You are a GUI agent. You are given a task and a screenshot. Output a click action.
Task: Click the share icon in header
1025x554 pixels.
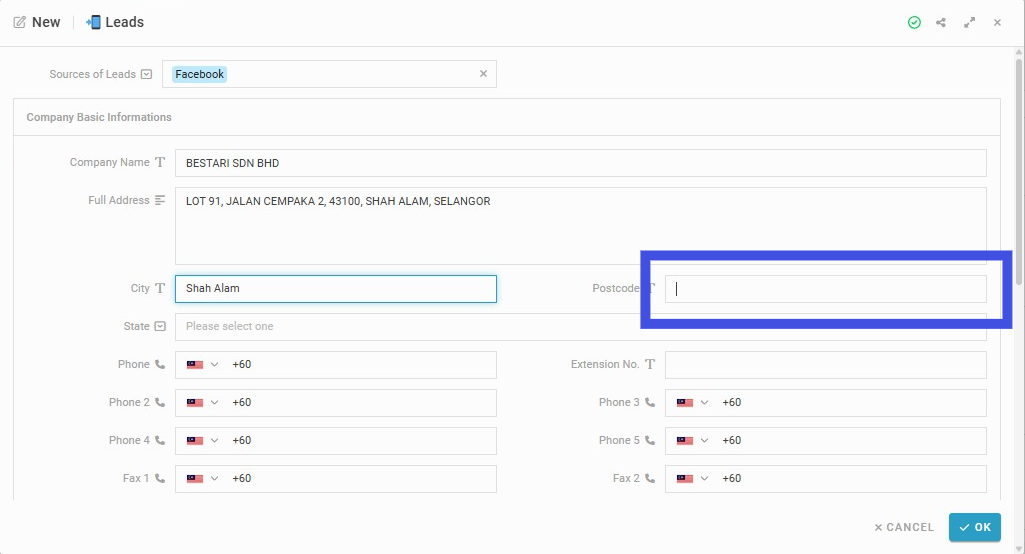tap(941, 23)
